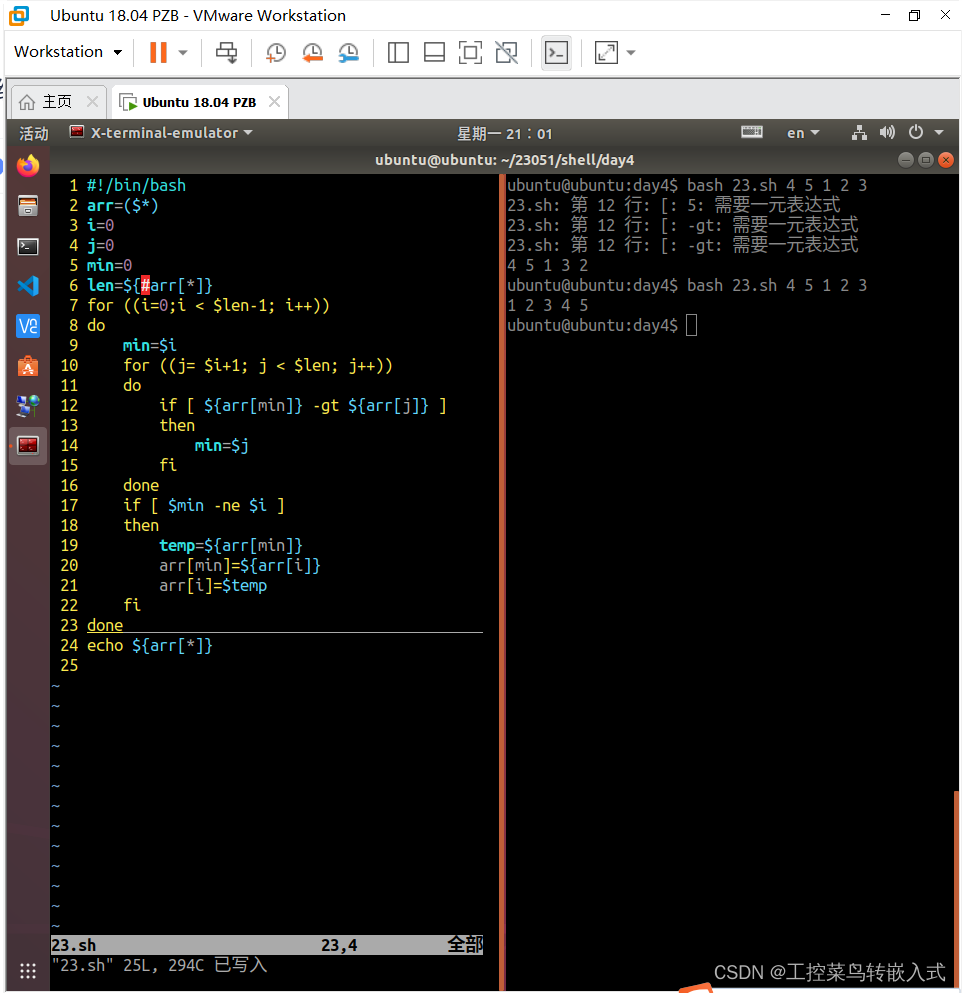Screen dimensions: 962x993
Task: Toggle the library panel visibility
Action: [x=398, y=52]
